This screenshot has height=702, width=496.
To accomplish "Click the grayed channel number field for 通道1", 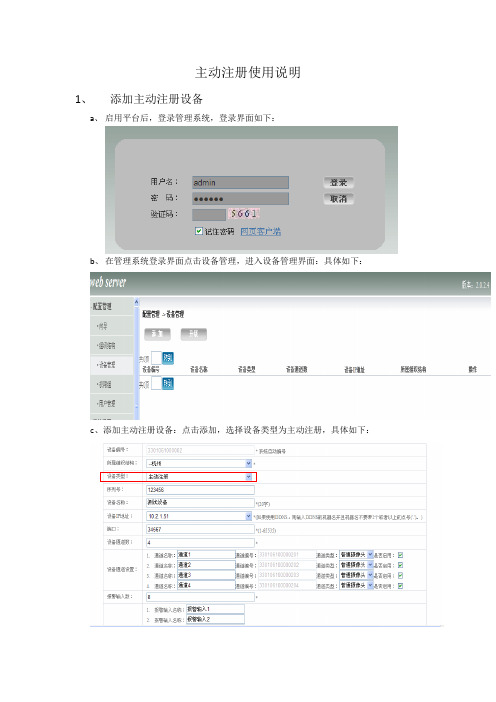I will point(285,555).
